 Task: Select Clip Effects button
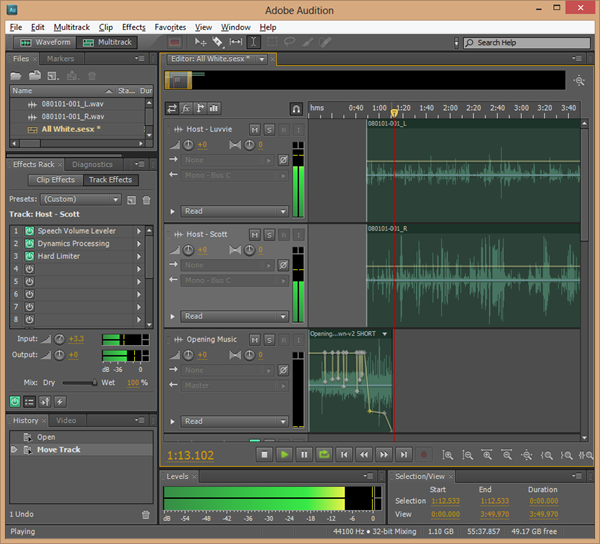55,180
